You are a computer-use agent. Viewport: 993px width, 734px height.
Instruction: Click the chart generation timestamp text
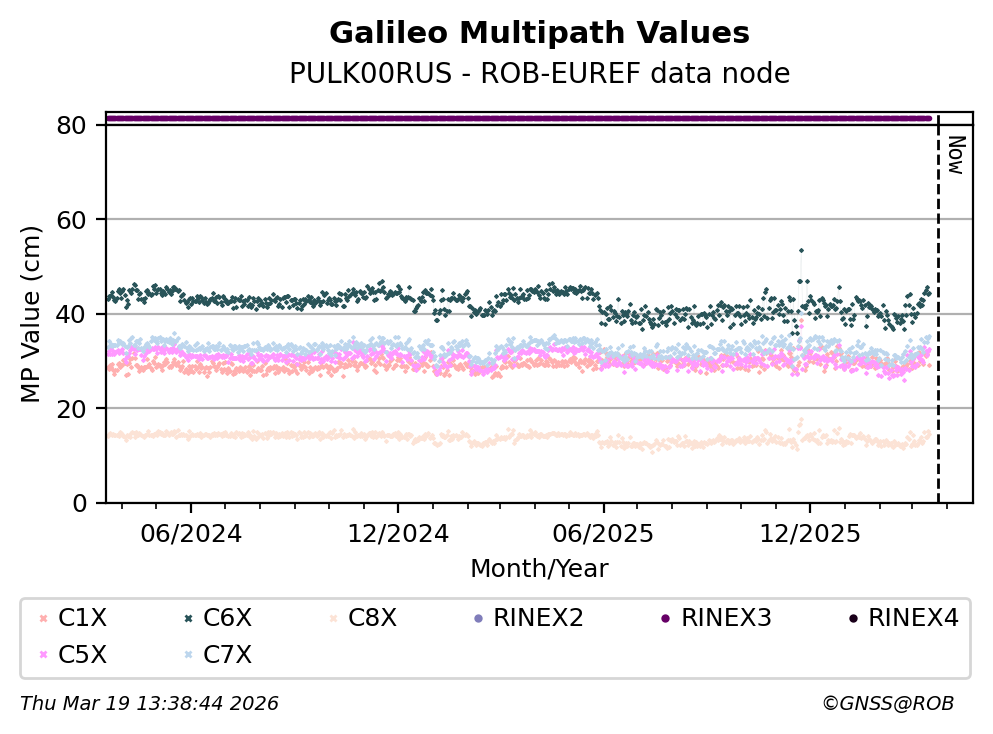149,704
